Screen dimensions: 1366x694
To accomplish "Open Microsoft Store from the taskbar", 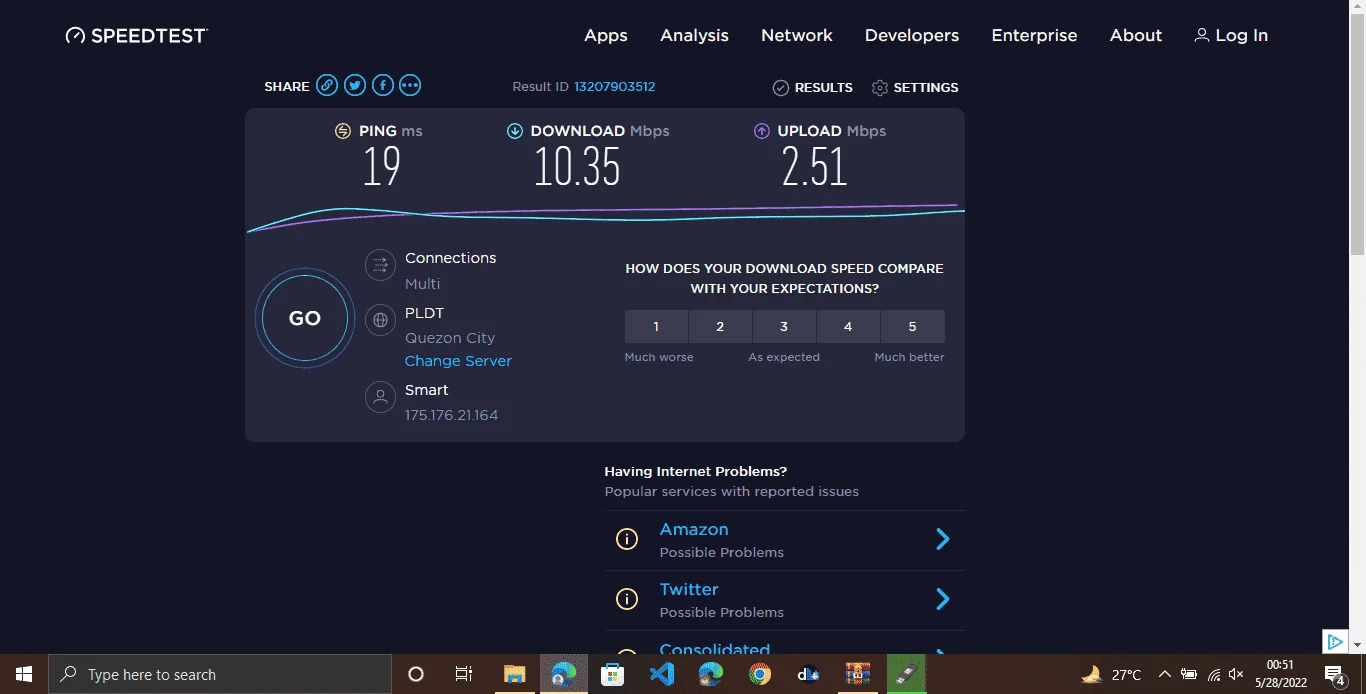I will tap(612, 674).
